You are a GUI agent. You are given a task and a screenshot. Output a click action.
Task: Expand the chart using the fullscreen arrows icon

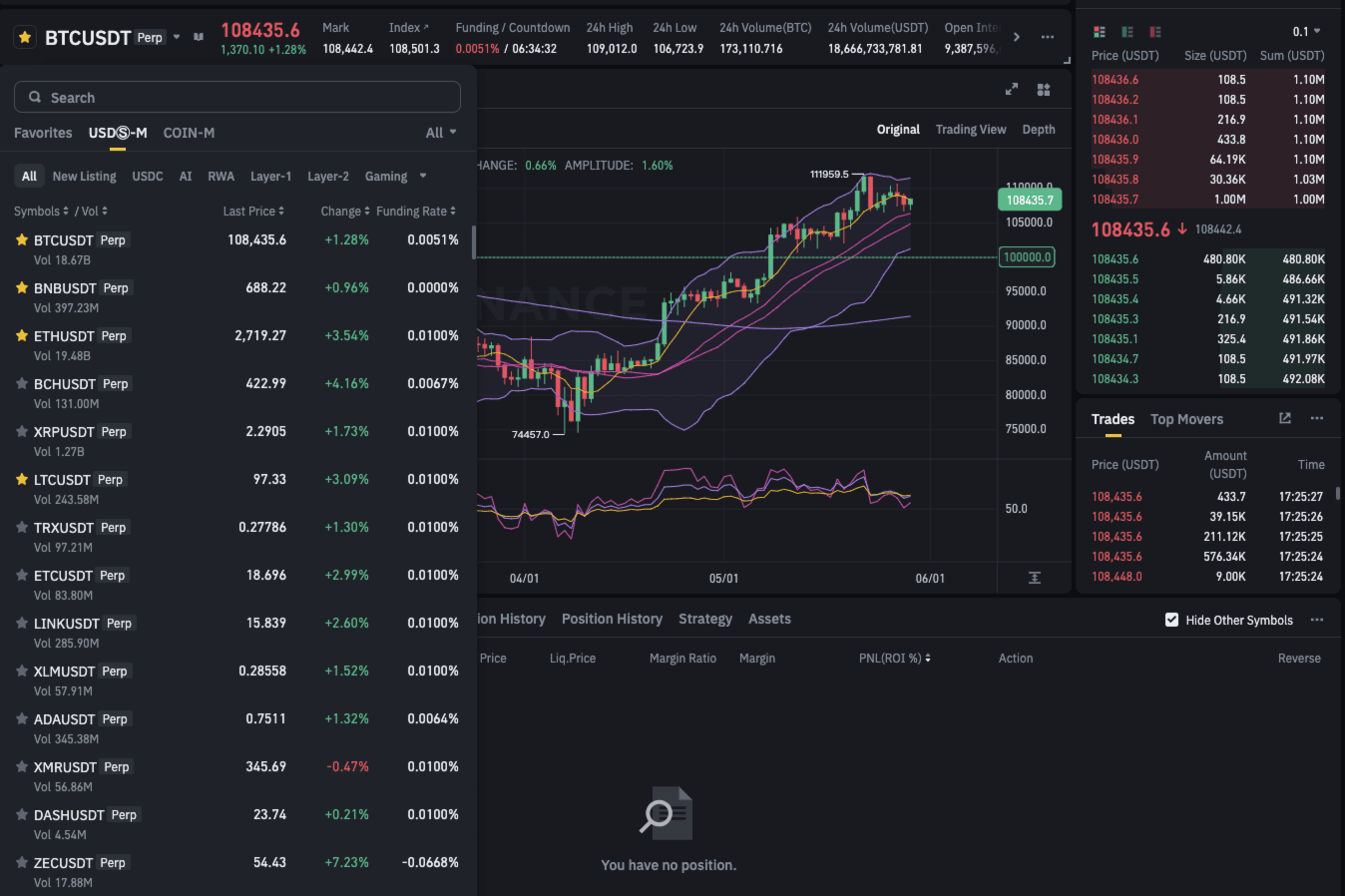[x=1011, y=89]
